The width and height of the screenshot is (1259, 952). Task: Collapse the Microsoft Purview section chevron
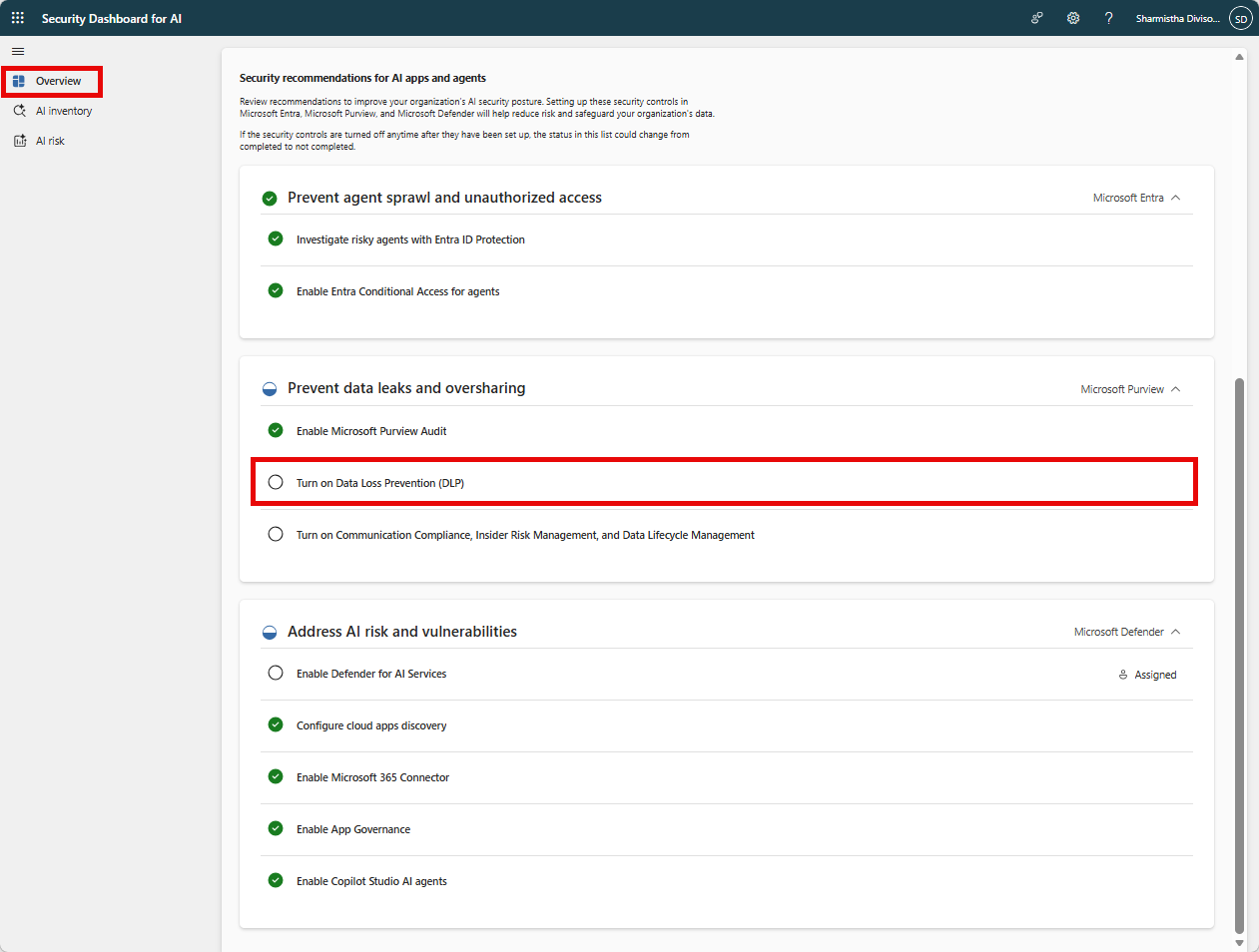coord(1176,389)
